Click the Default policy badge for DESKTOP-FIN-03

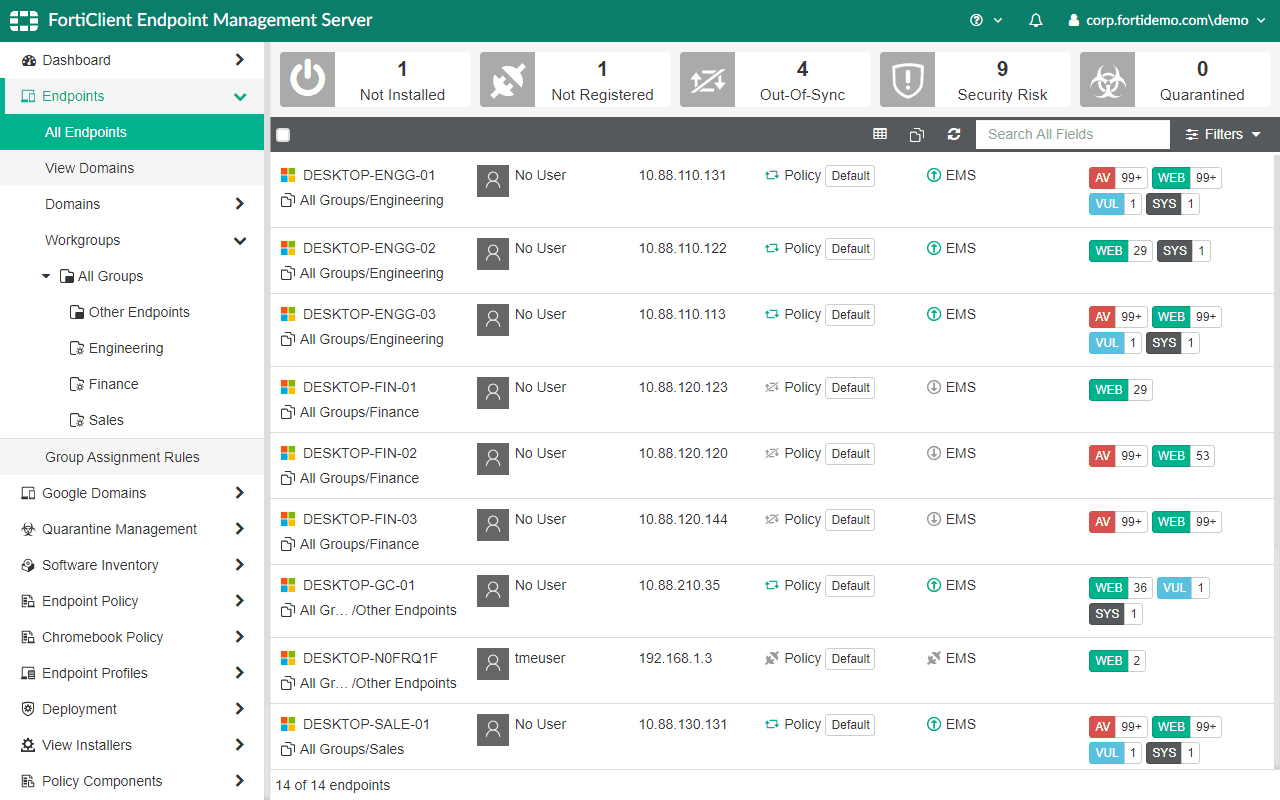[x=850, y=520]
